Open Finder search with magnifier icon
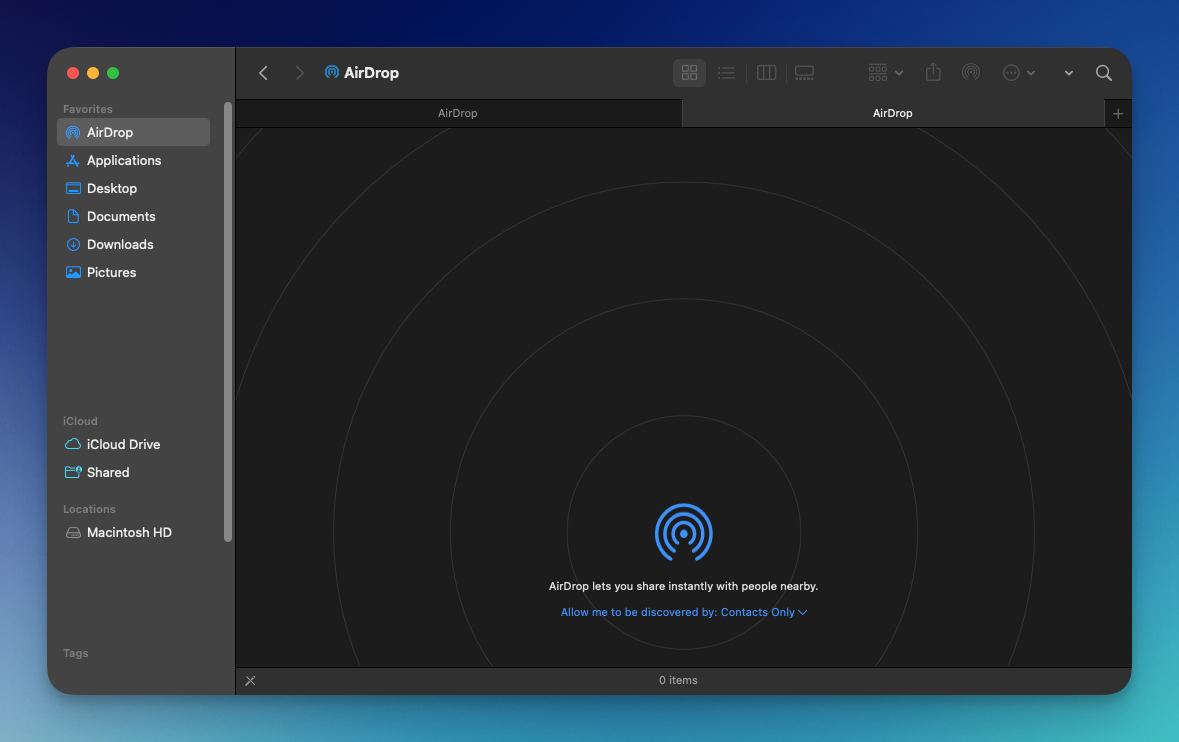The width and height of the screenshot is (1179, 742). (1103, 73)
